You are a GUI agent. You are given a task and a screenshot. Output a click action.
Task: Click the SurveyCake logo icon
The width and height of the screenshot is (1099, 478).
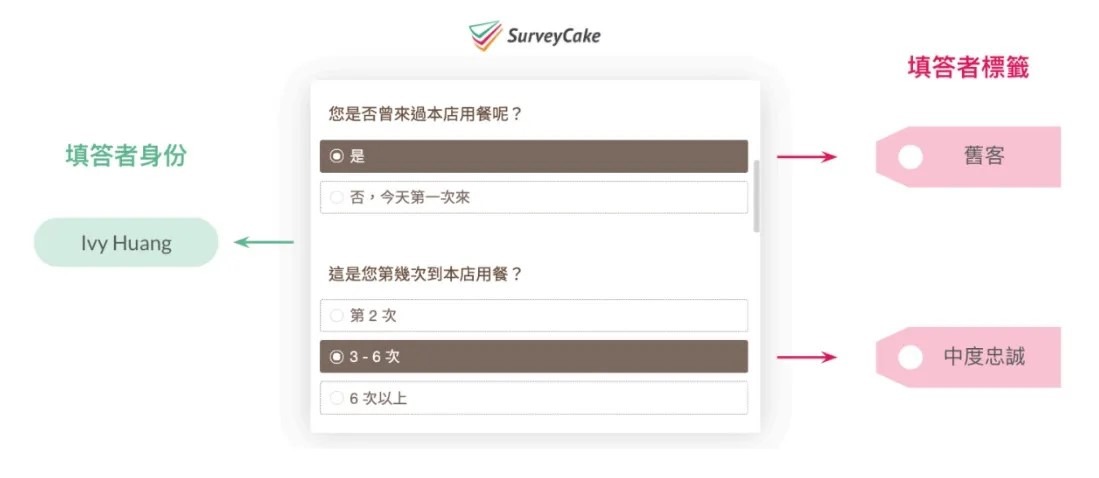click(485, 35)
